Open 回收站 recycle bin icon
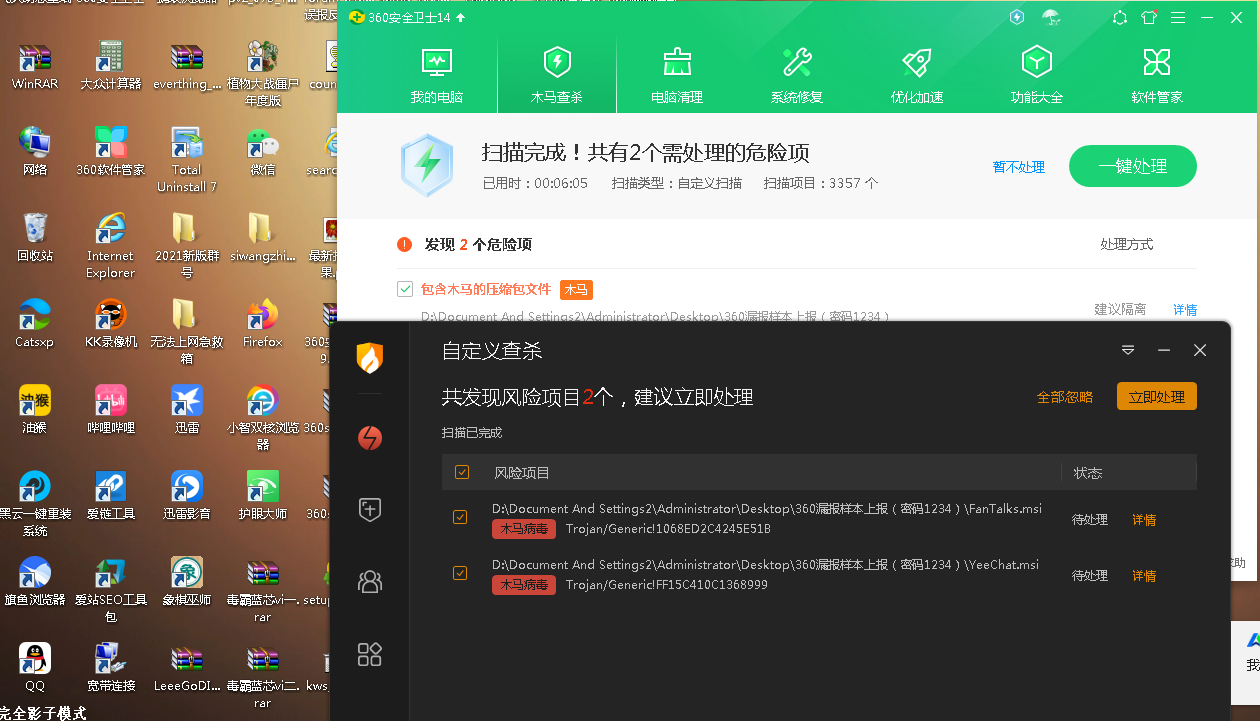 (35, 237)
